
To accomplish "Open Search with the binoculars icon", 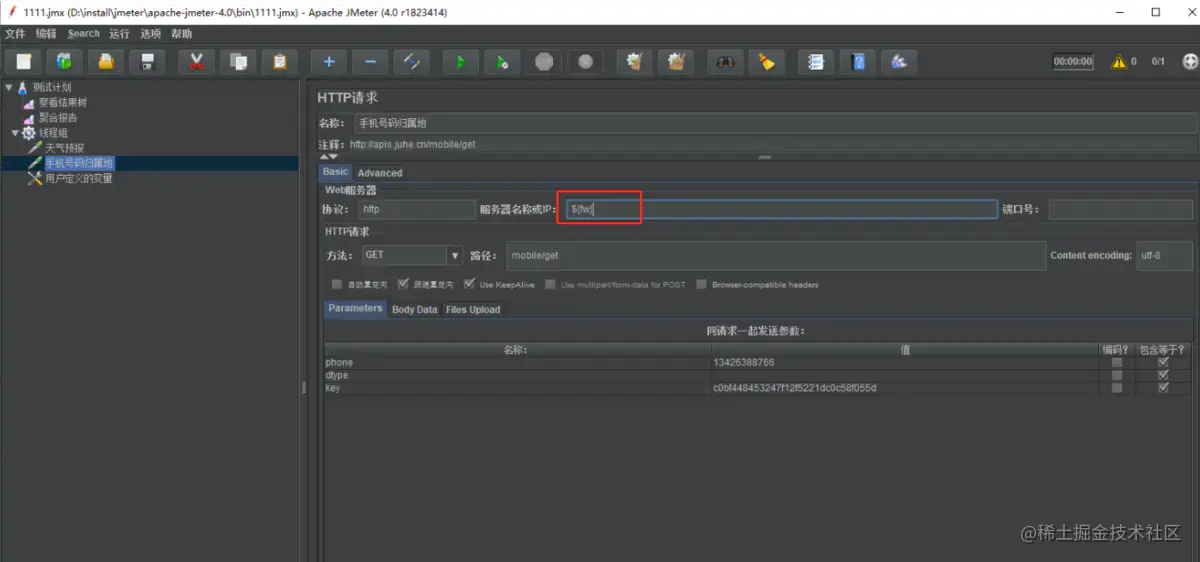I will [x=725, y=62].
